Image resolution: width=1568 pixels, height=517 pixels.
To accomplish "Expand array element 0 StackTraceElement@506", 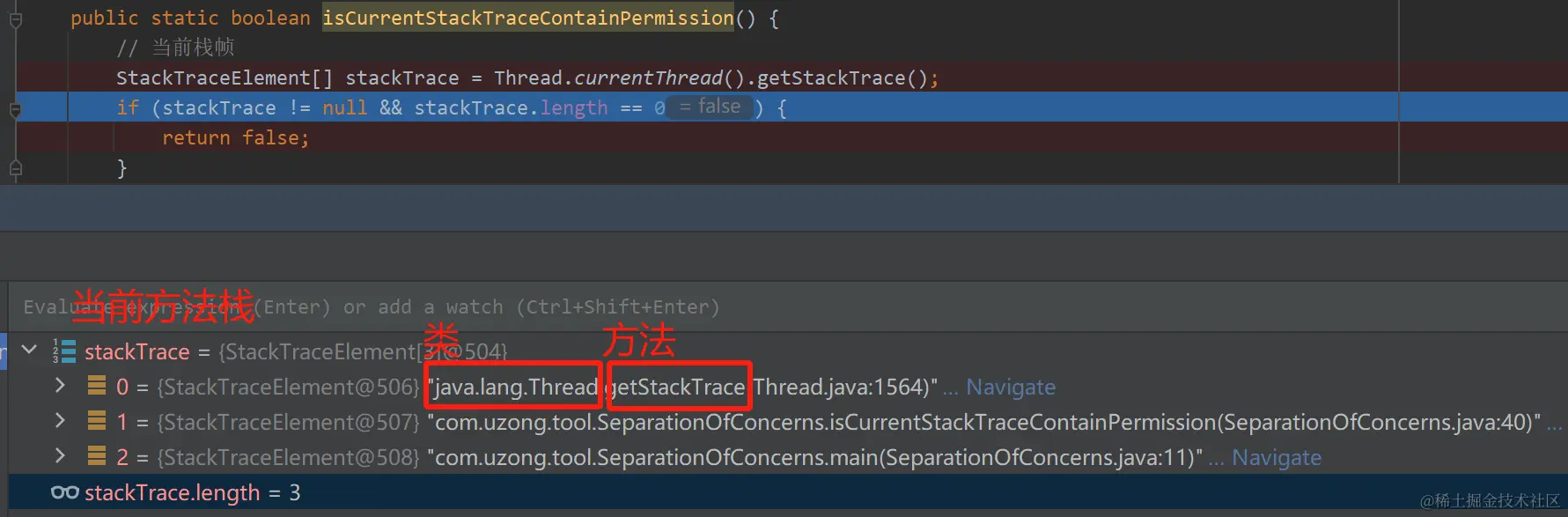I will [x=60, y=385].
